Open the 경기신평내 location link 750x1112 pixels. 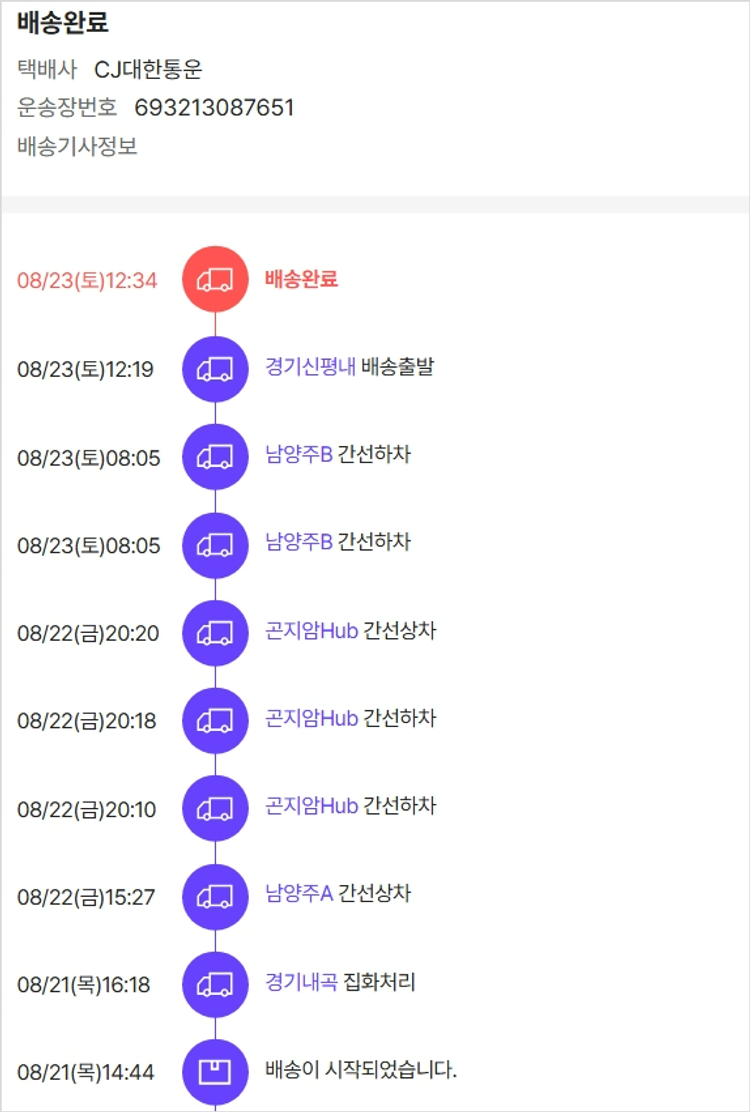pos(310,367)
